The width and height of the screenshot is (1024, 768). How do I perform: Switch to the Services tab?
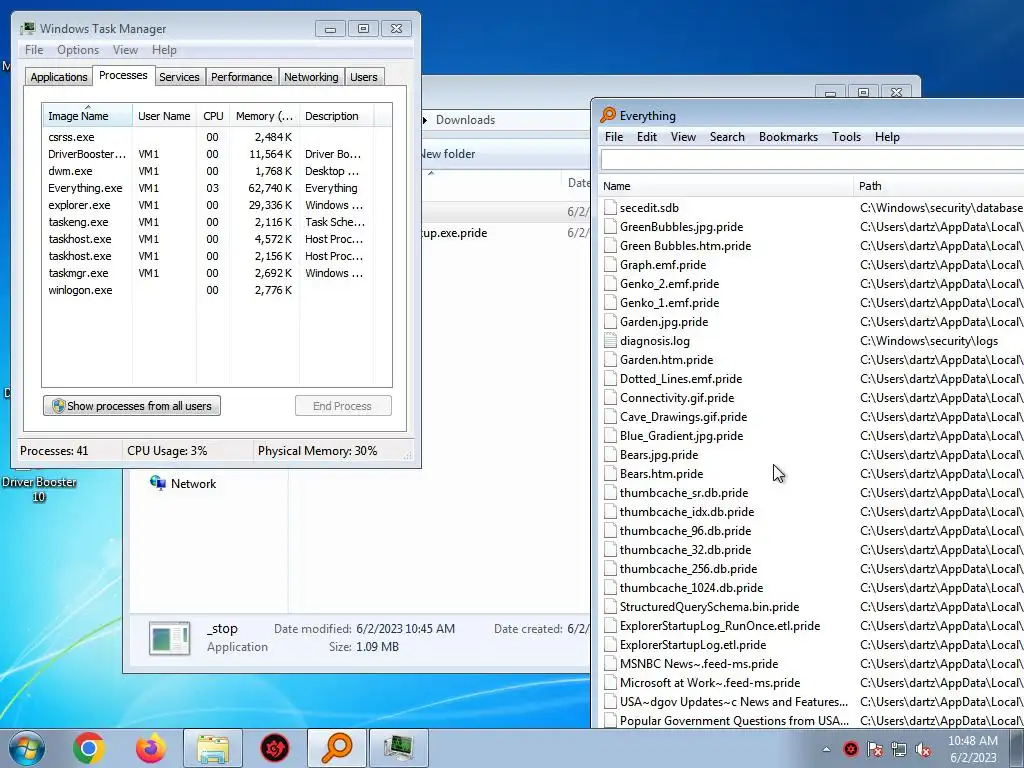[179, 77]
